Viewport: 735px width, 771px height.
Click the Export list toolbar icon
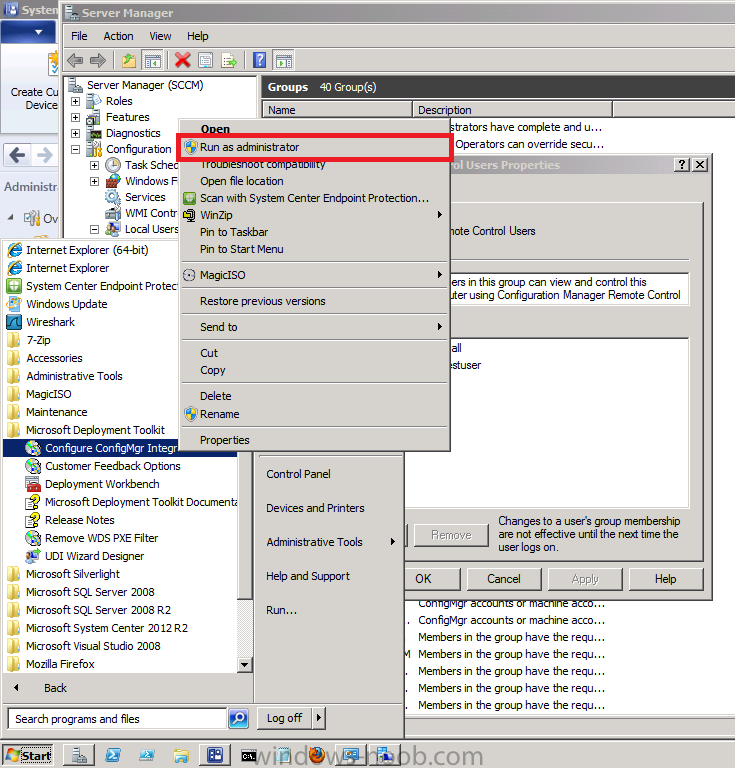[229, 60]
